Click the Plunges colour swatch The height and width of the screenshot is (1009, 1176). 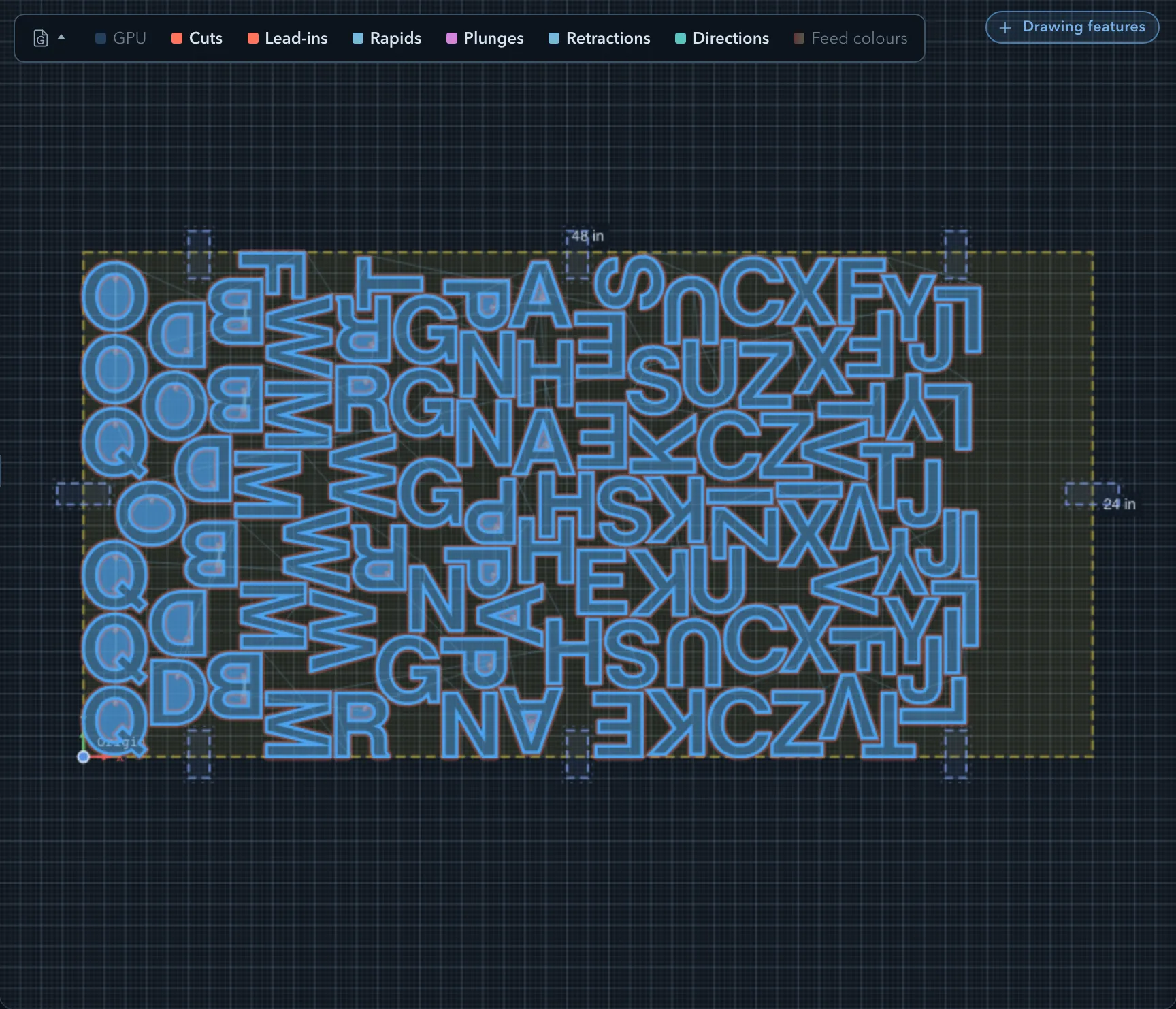coord(452,38)
